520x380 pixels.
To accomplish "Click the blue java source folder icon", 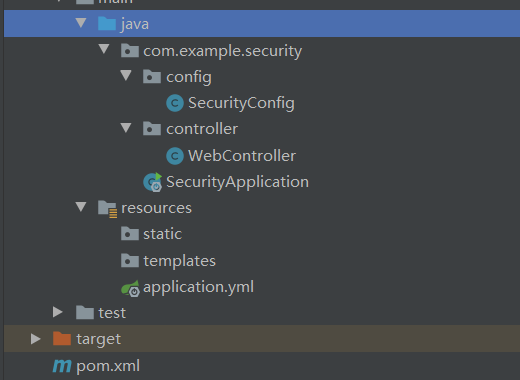I will (x=107, y=24).
